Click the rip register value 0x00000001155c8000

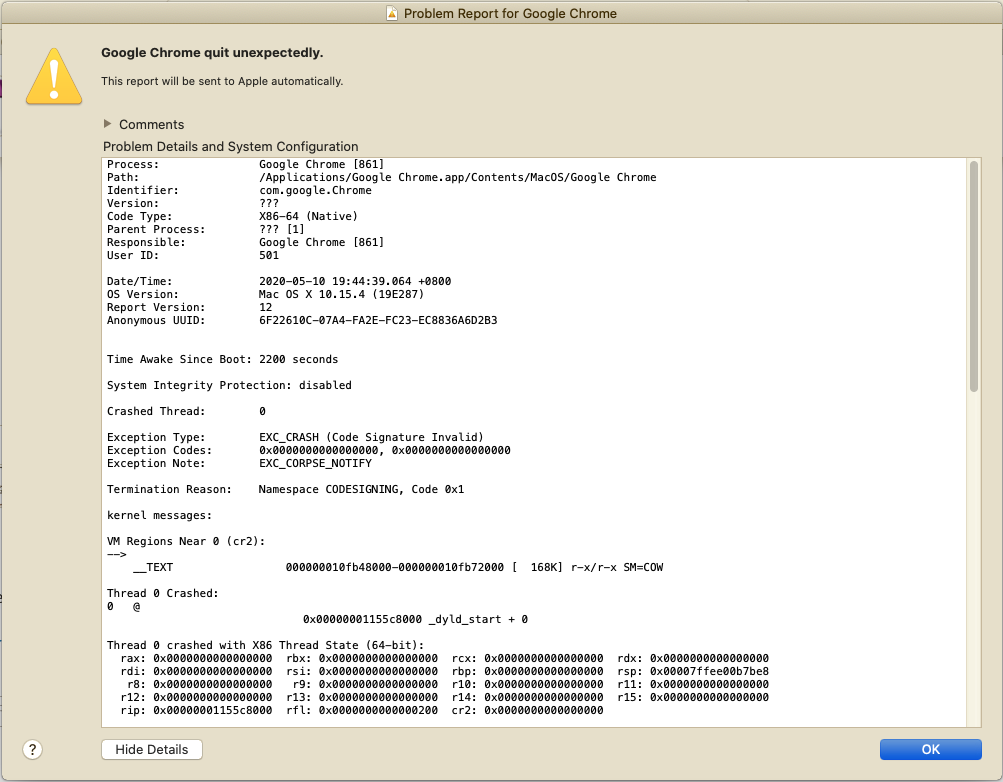(212, 710)
